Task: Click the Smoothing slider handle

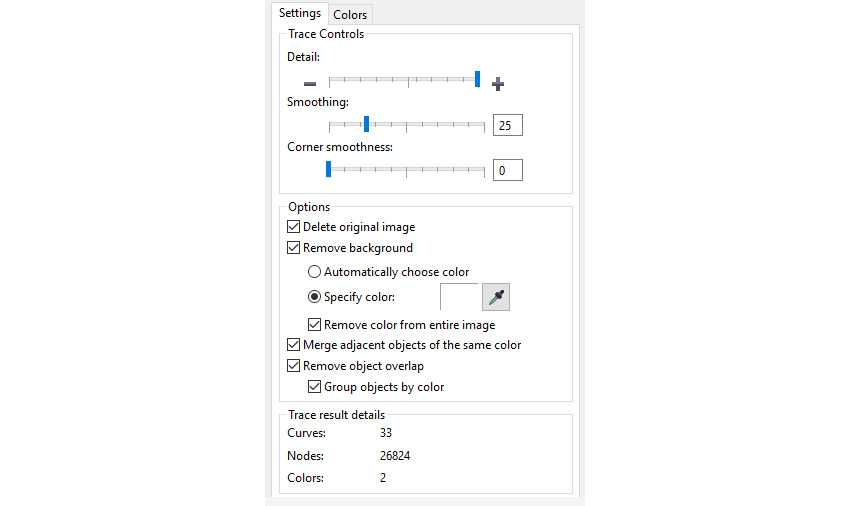Action: (367, 124)
